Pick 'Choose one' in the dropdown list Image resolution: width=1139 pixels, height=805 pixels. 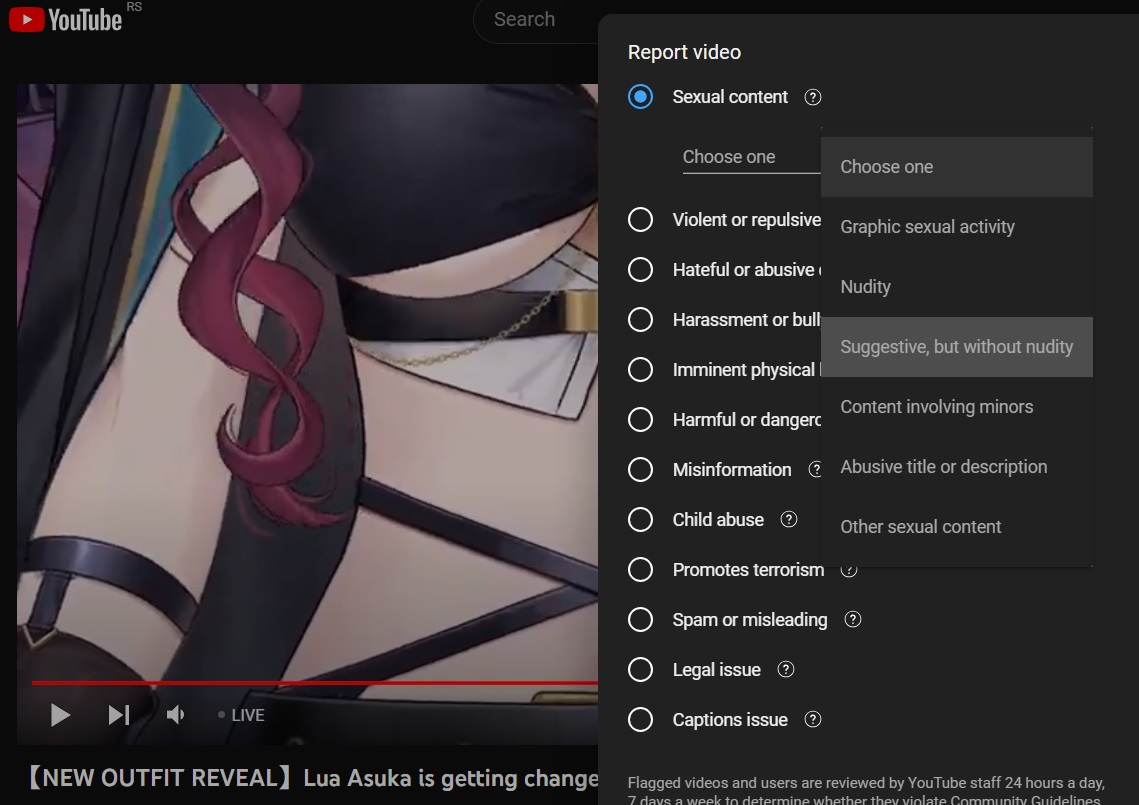pos(957,167)
